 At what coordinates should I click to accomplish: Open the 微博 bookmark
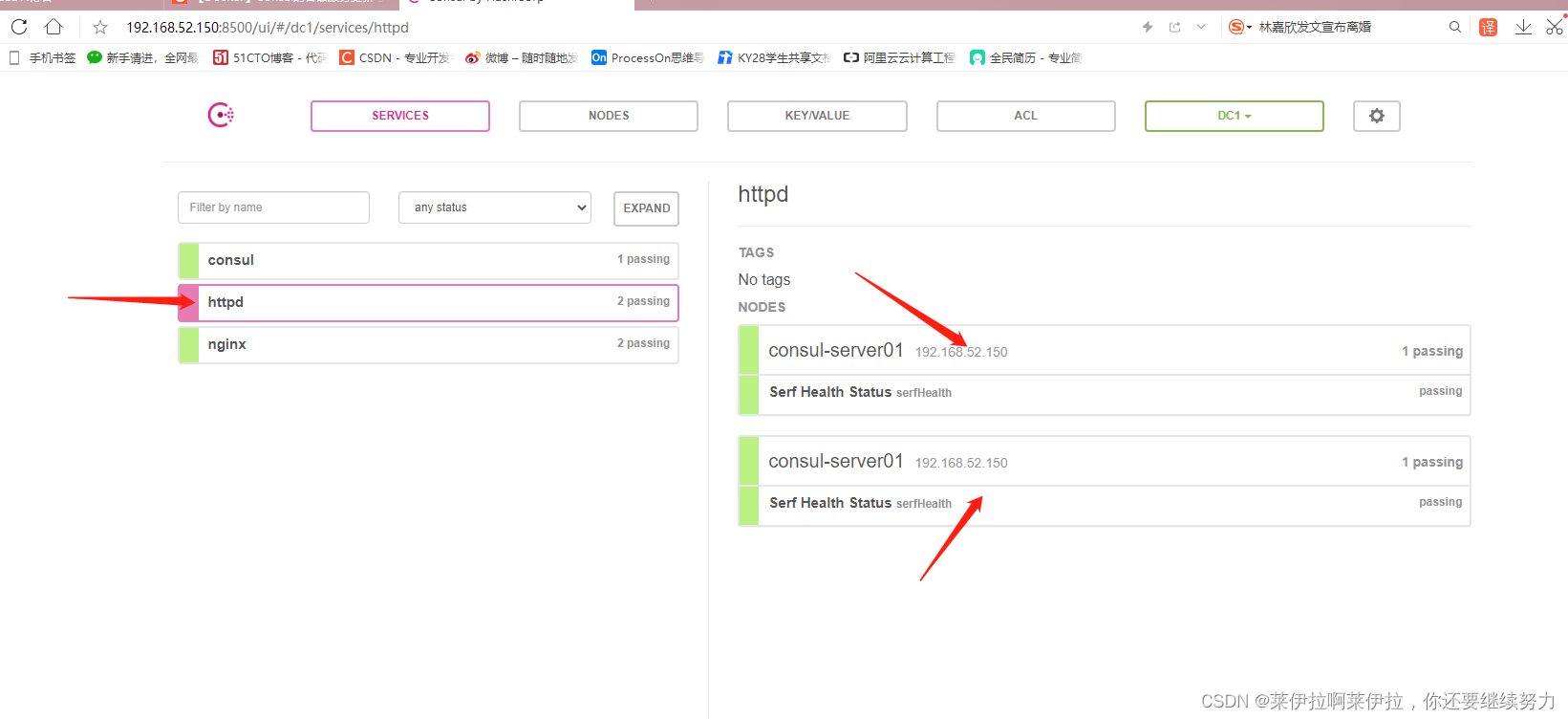[x=522, y=57]
